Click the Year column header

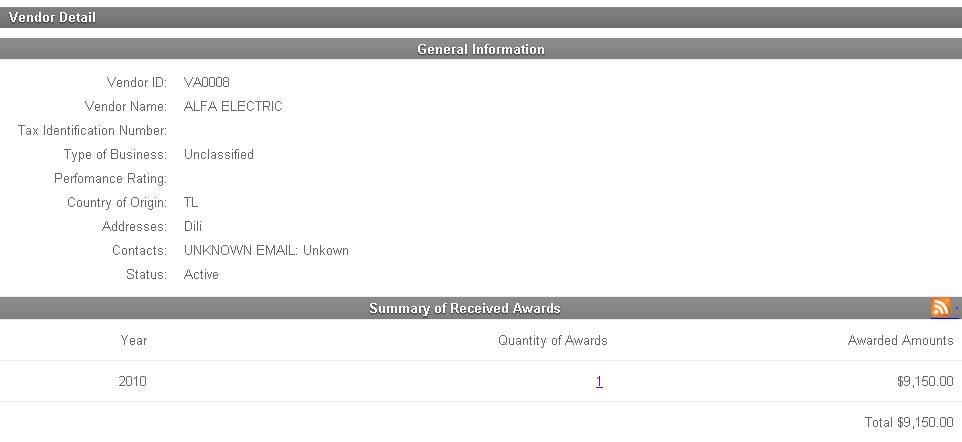pyautogui.click(x=134, y=341)
